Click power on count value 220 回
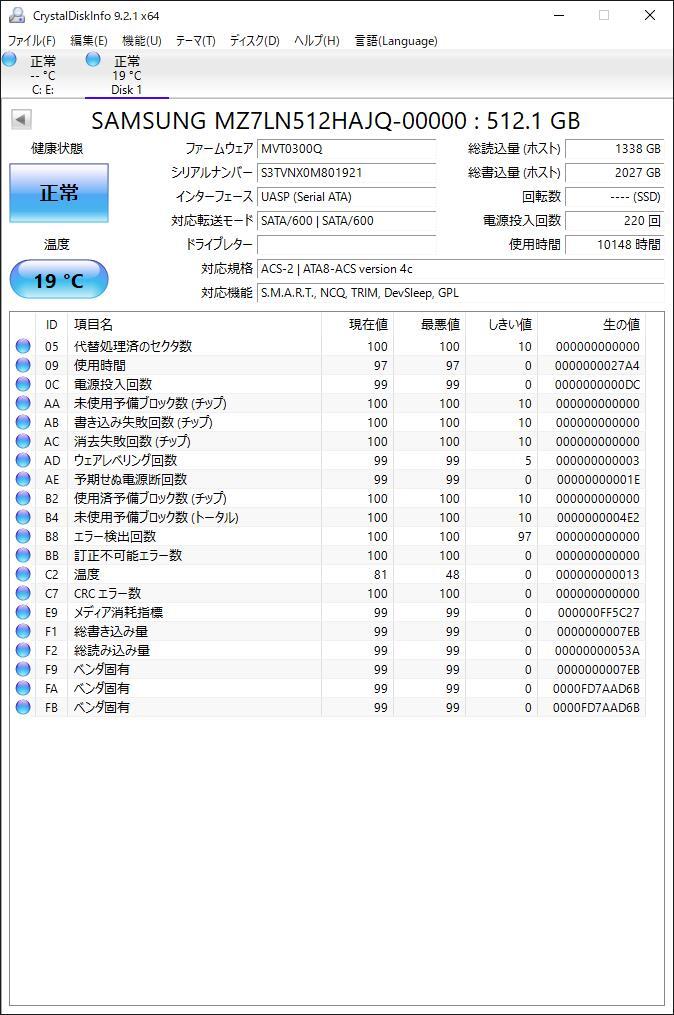This screenshot has width=674, height=1015. tap(614, 221)
